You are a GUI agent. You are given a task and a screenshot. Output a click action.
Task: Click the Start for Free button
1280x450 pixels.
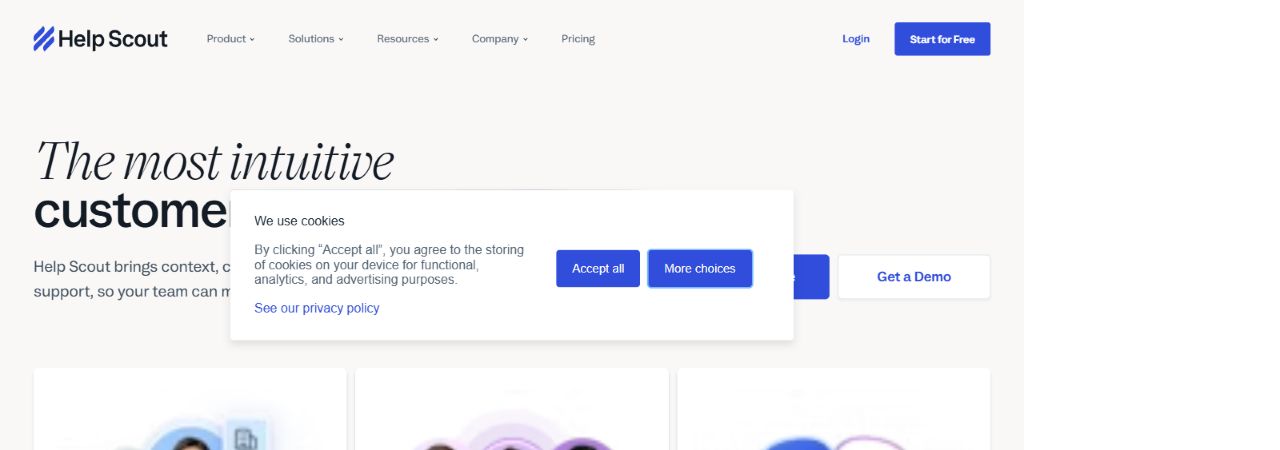pos(942,39)
